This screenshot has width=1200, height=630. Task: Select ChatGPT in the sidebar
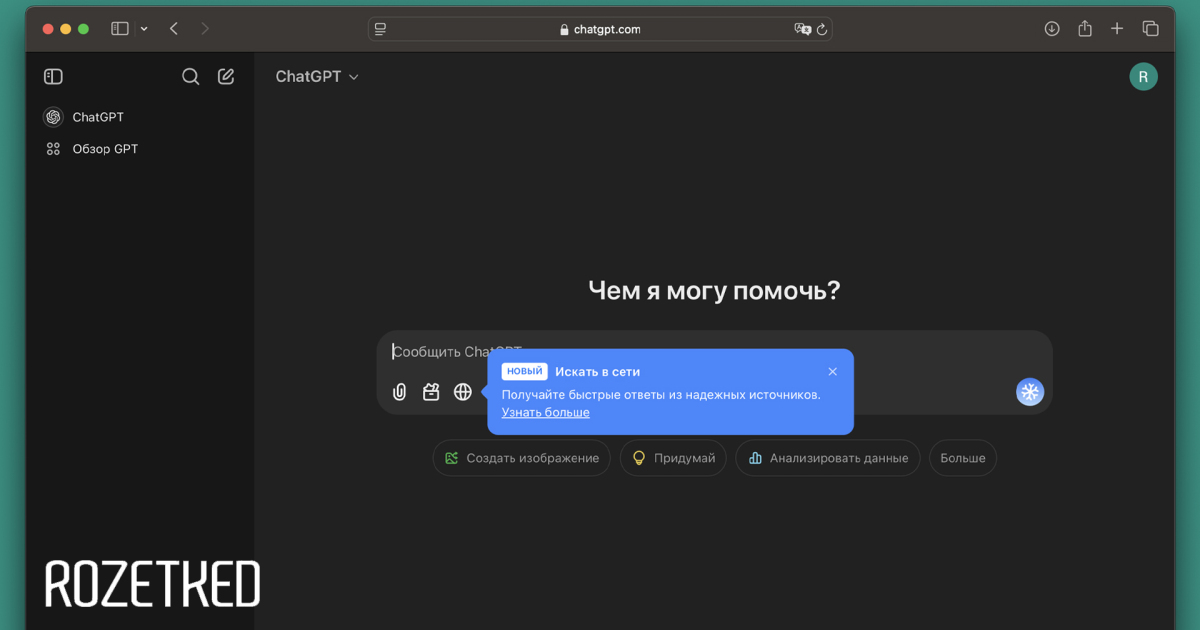coord(98,117)
